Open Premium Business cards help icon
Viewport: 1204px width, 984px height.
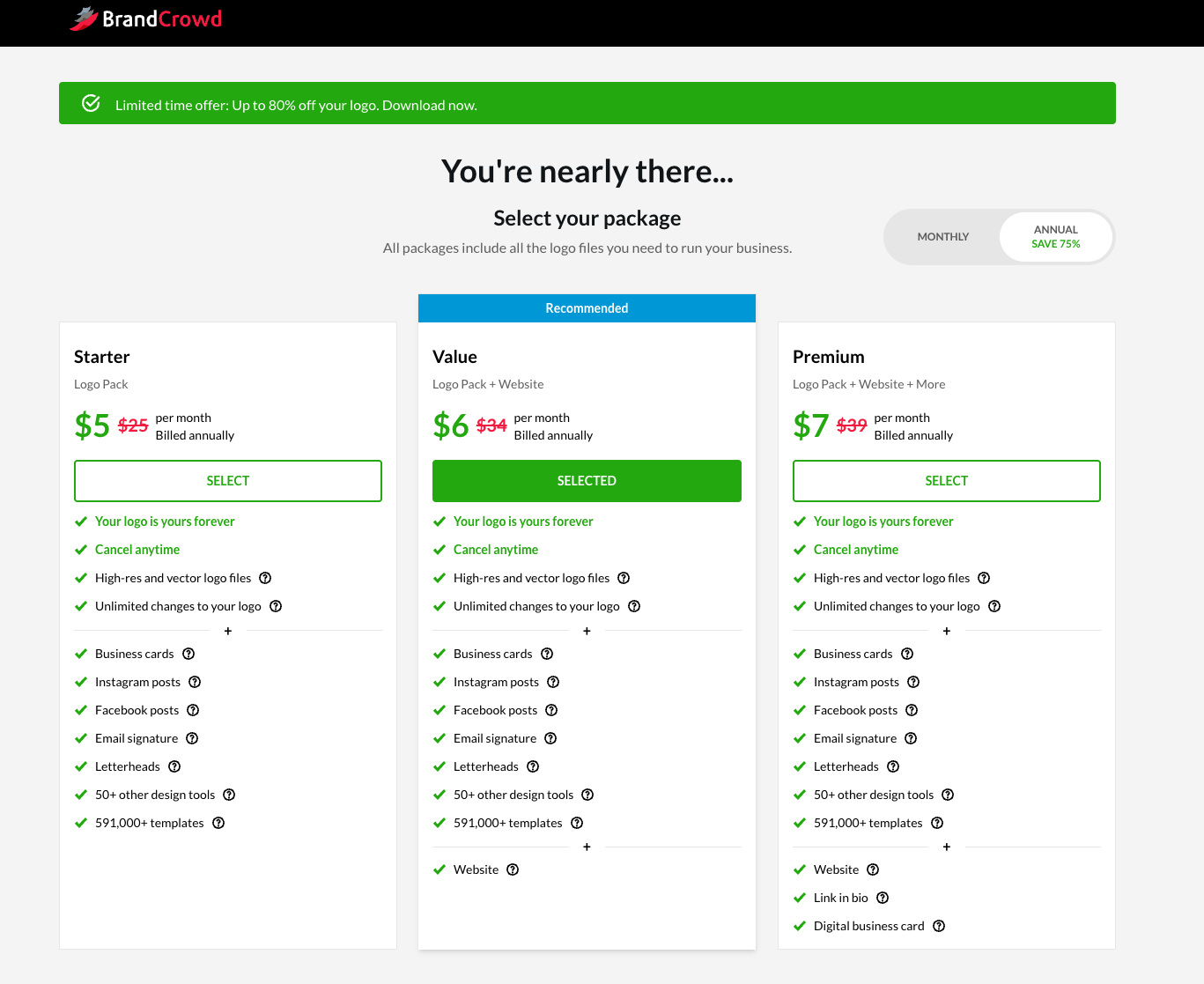pyautogui.click(x=907, y=654)
